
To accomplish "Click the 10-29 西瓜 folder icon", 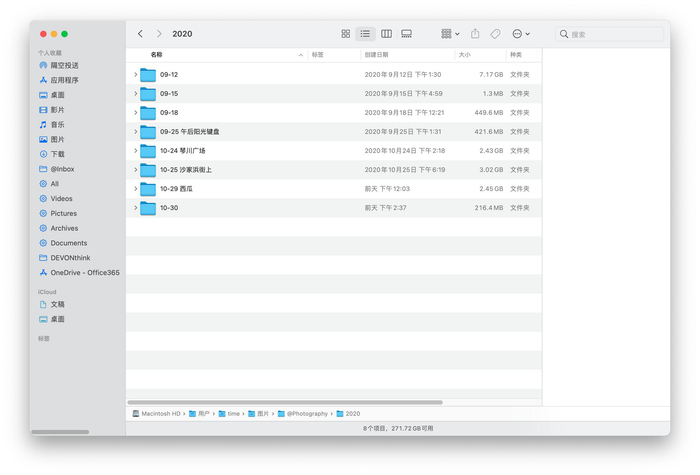I will tap(148, 189).
